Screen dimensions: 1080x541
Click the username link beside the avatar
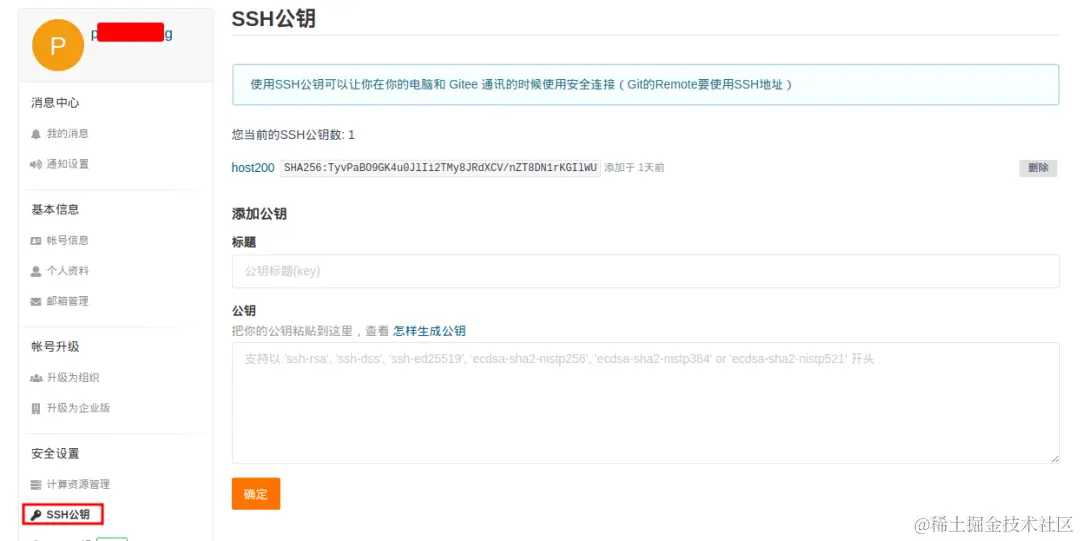tap(132, 33)
